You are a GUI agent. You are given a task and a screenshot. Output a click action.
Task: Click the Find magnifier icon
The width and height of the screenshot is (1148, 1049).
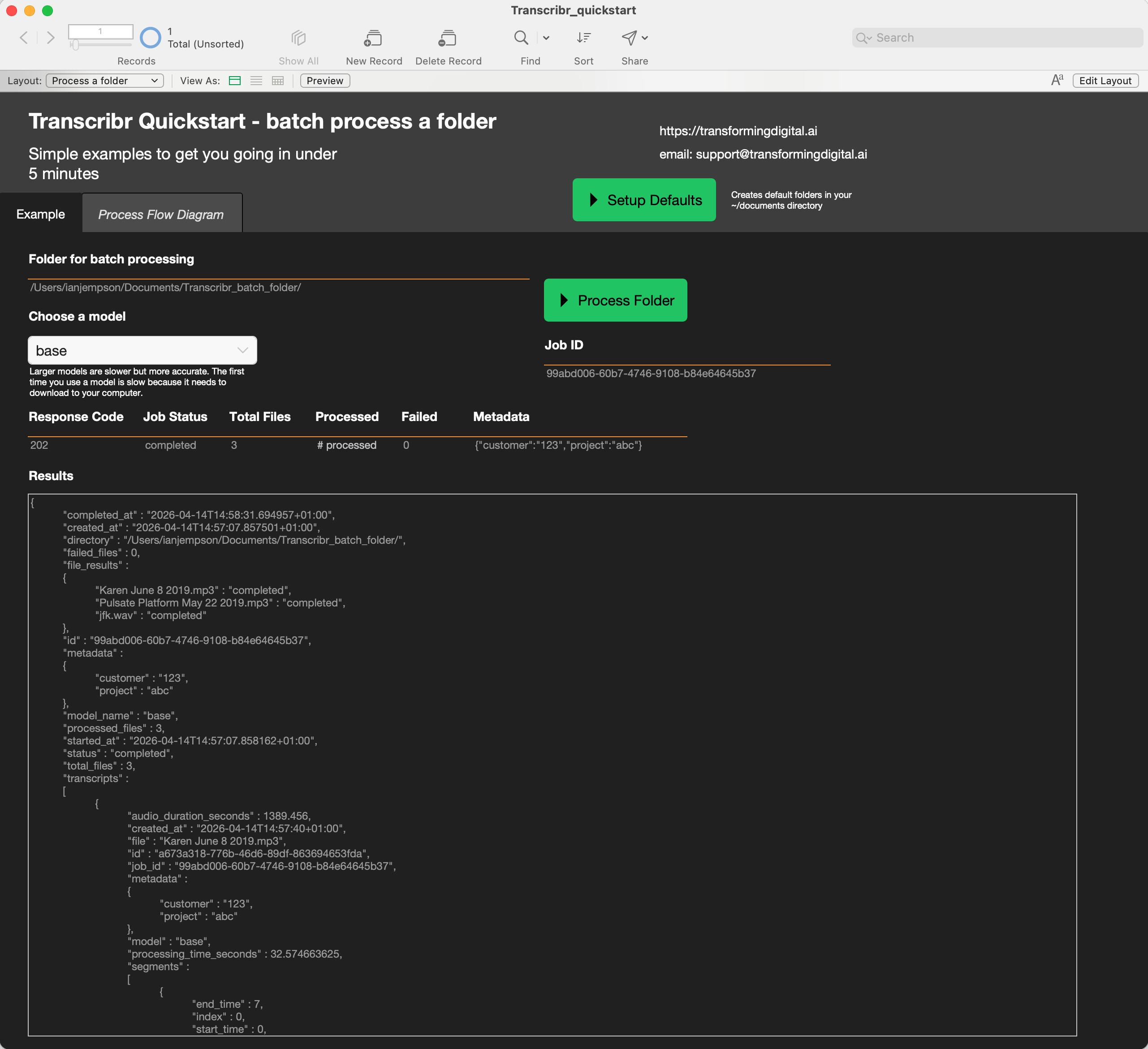pyautogui.click(x=521, y=38)
